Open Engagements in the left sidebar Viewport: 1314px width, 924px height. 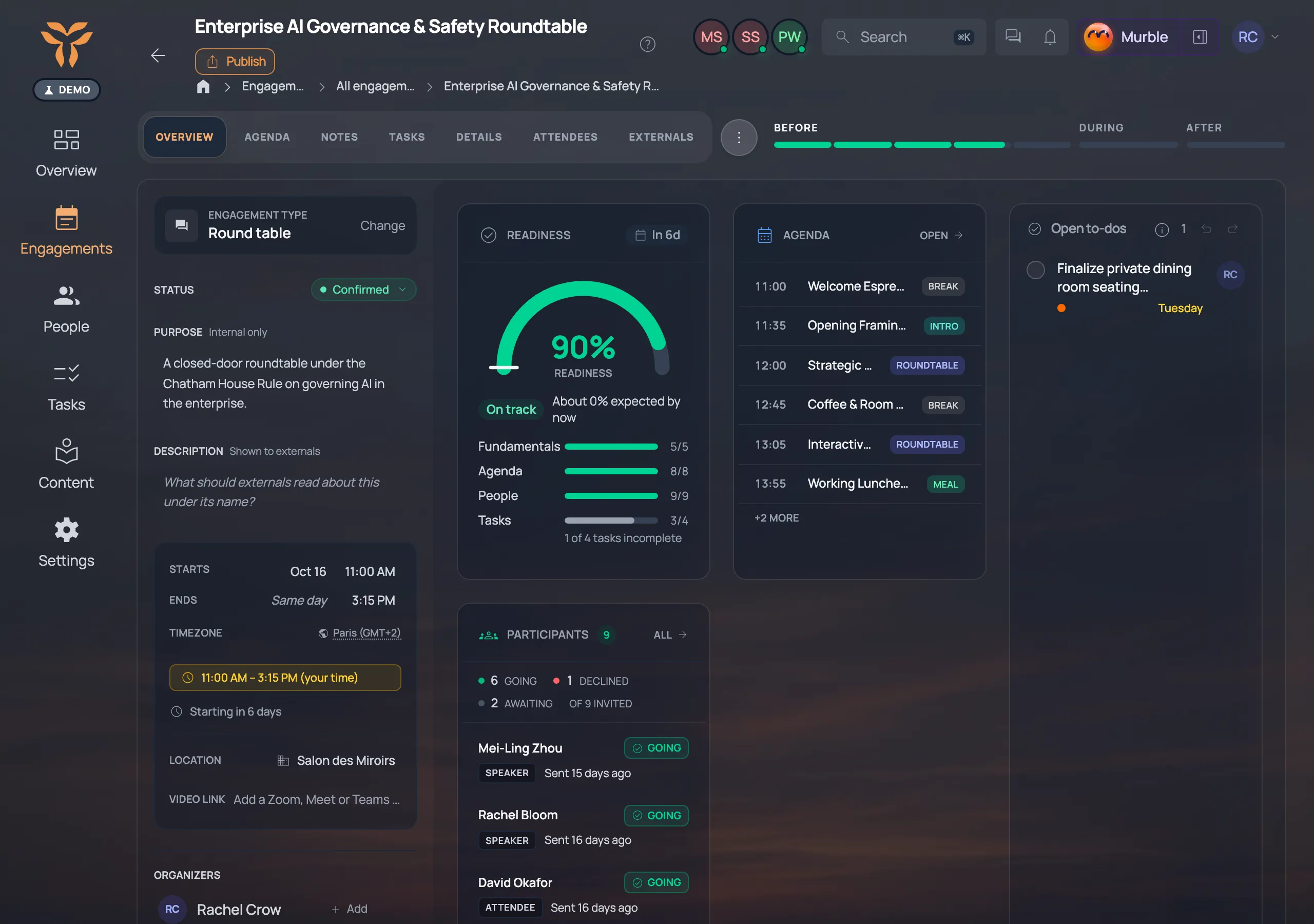coord(66,230)
